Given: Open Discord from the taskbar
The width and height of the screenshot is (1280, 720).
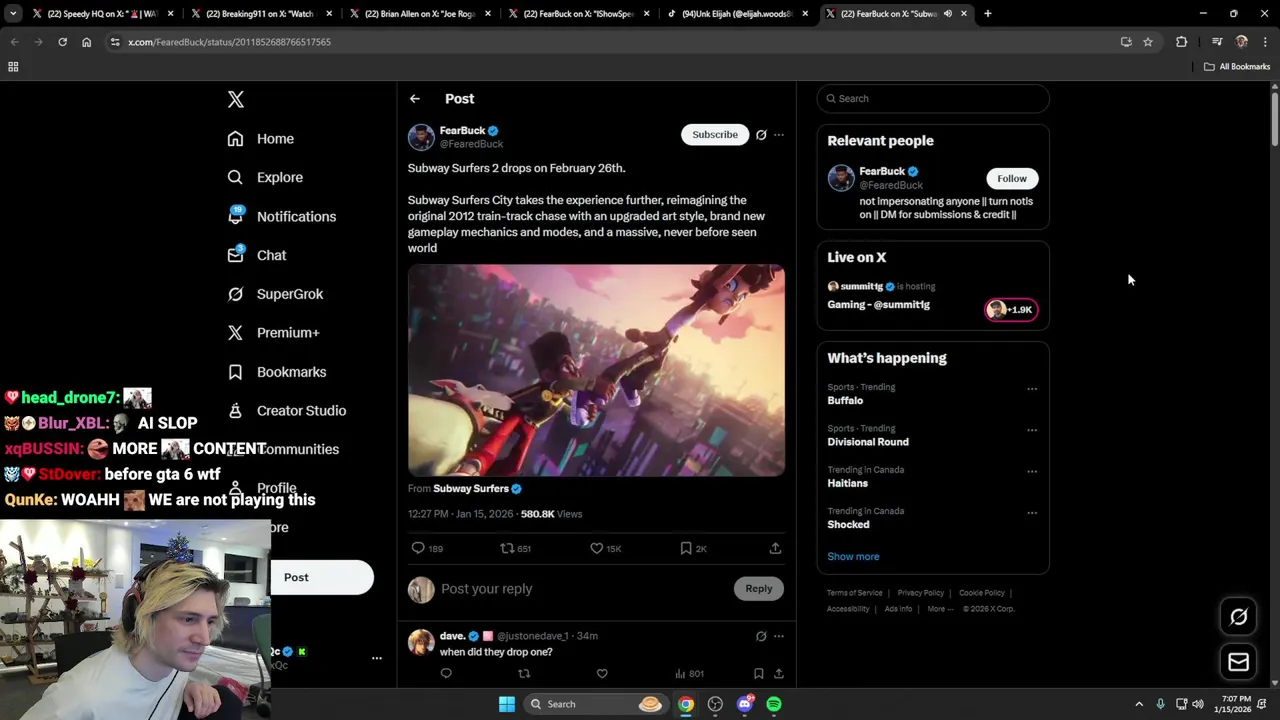Looking at the screenshot, I should point(744,704).
